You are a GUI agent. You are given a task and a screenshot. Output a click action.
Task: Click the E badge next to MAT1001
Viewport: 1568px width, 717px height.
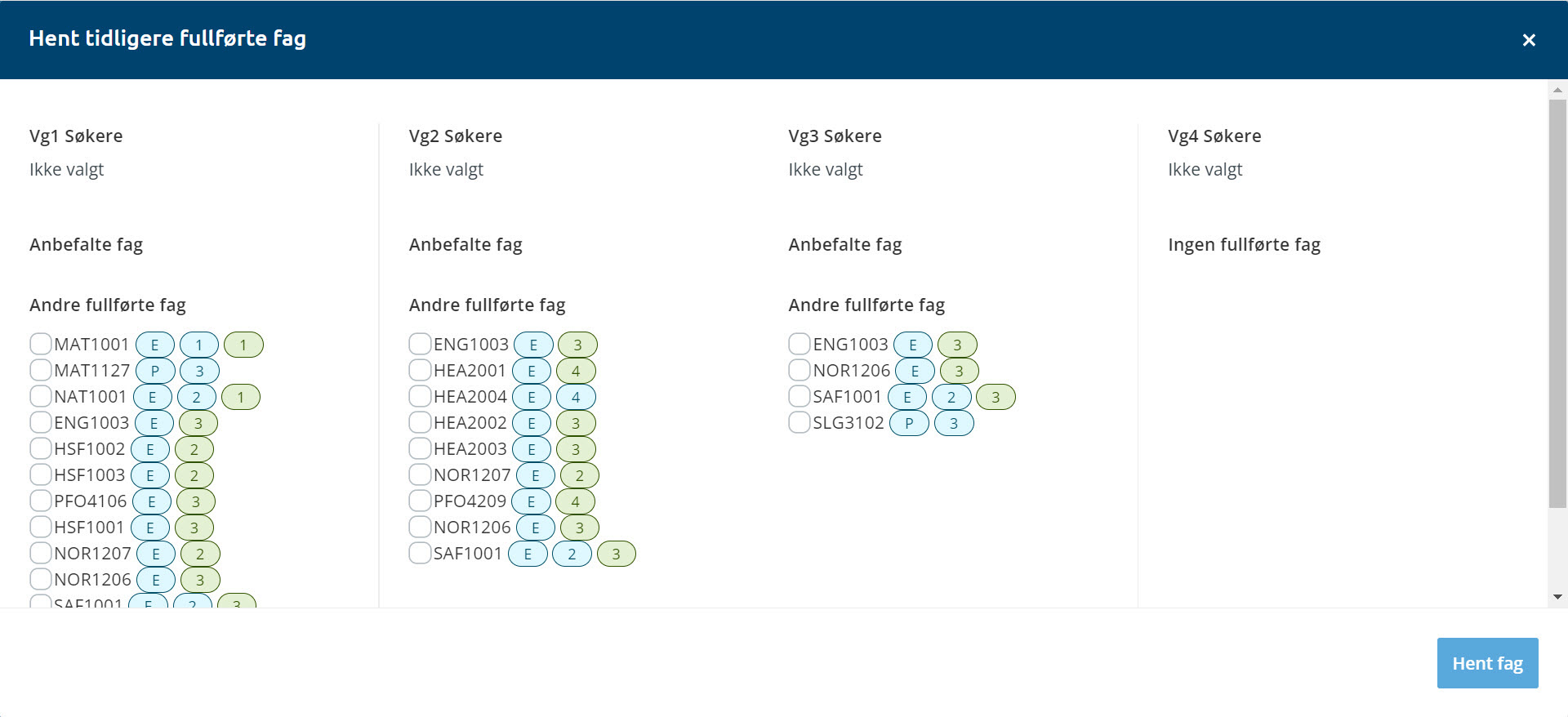point(154,345)
